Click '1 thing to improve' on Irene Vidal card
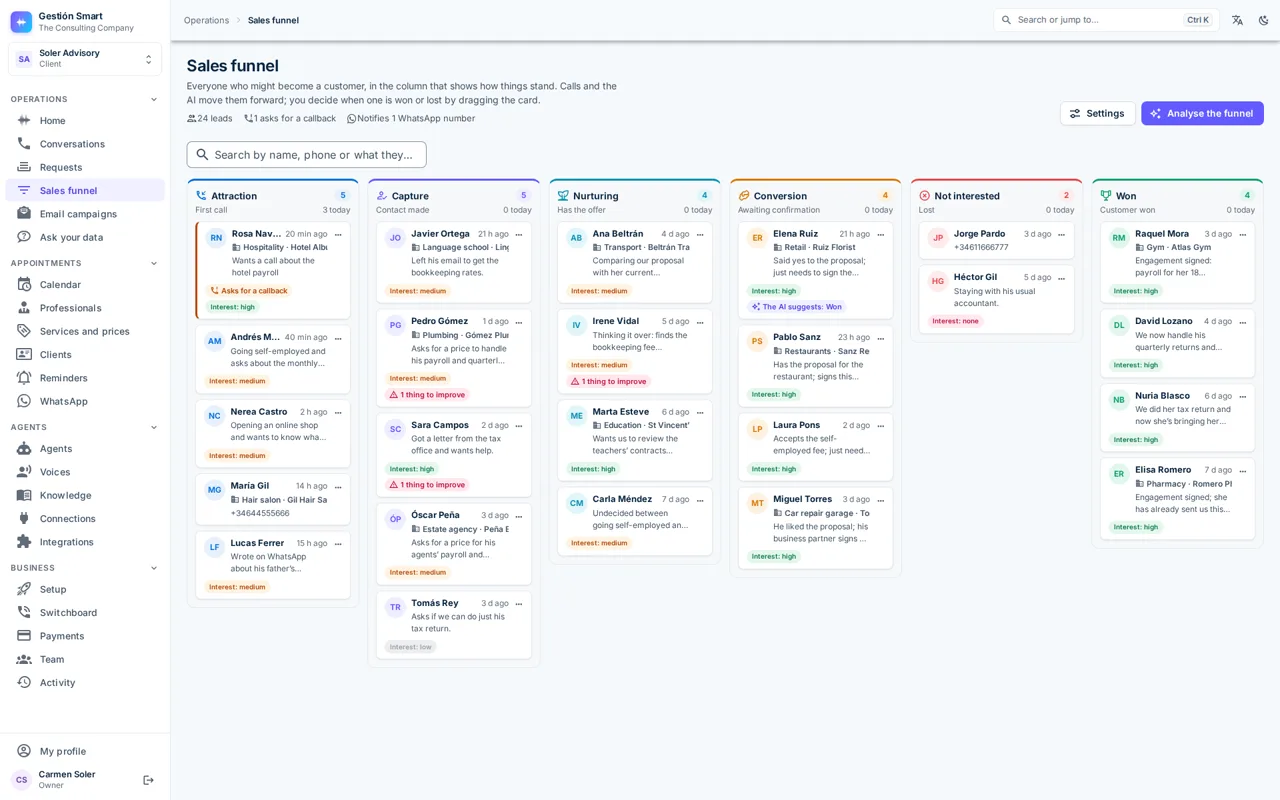 [608, 381]
